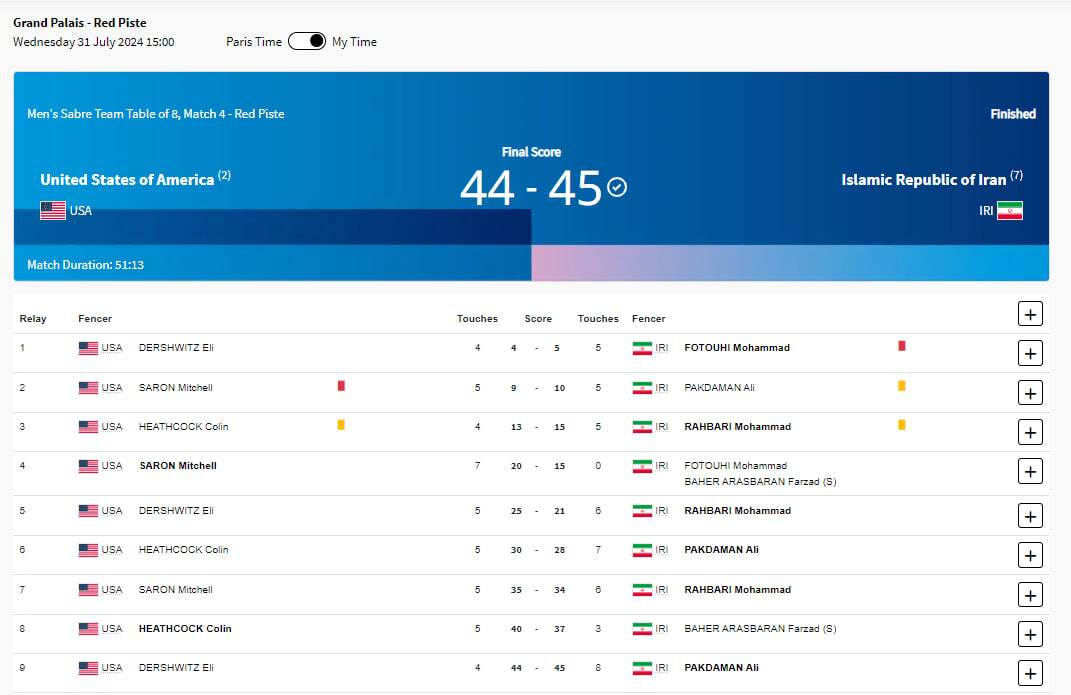Image resolution: width=1071 pixels, height=695 pixels.
Task: Click yellow card icon for Pakdaman Ali
Action: point(901,385)
